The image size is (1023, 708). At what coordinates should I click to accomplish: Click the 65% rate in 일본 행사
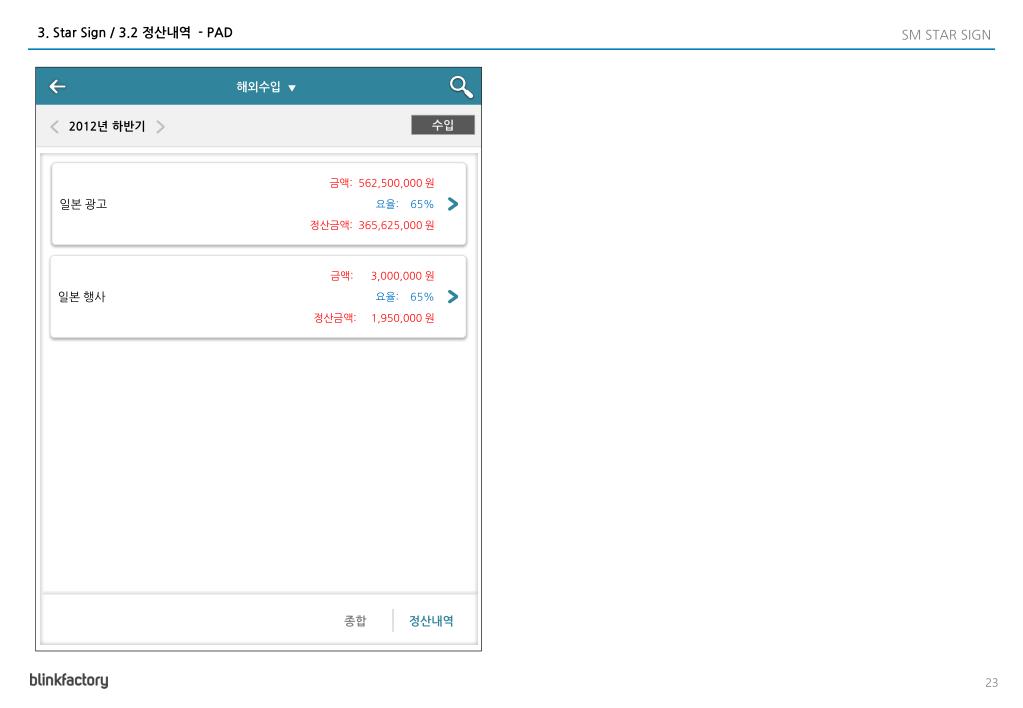pyautogui.click(x=421, y=297)
